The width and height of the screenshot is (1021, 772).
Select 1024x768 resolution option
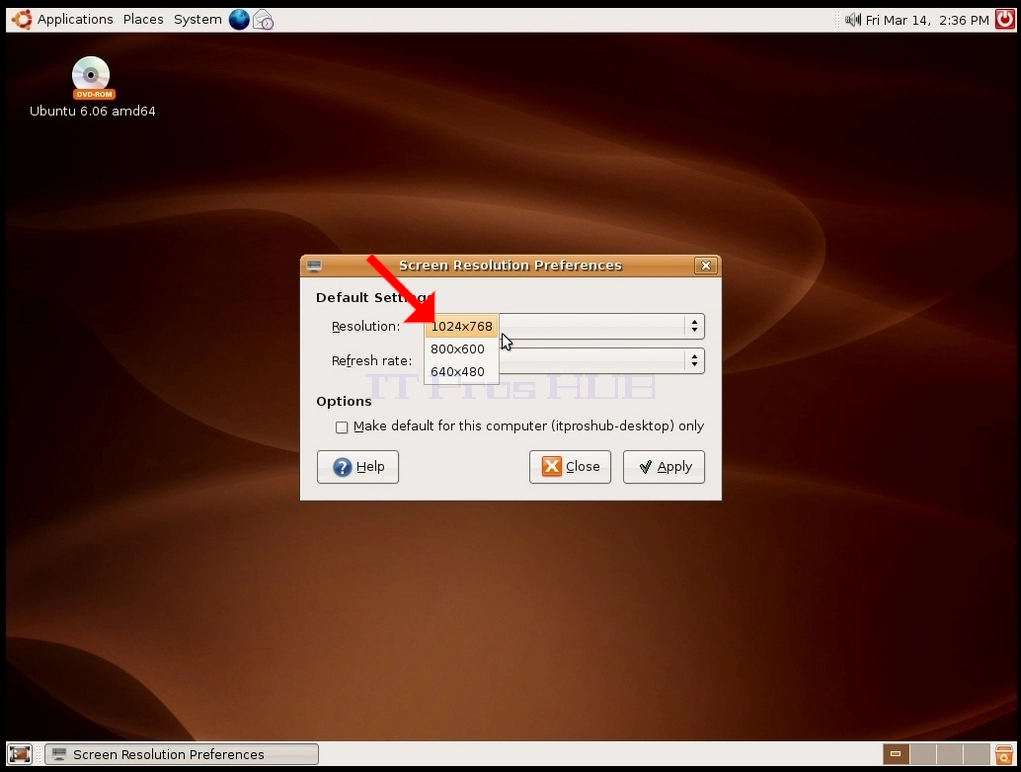462,326
